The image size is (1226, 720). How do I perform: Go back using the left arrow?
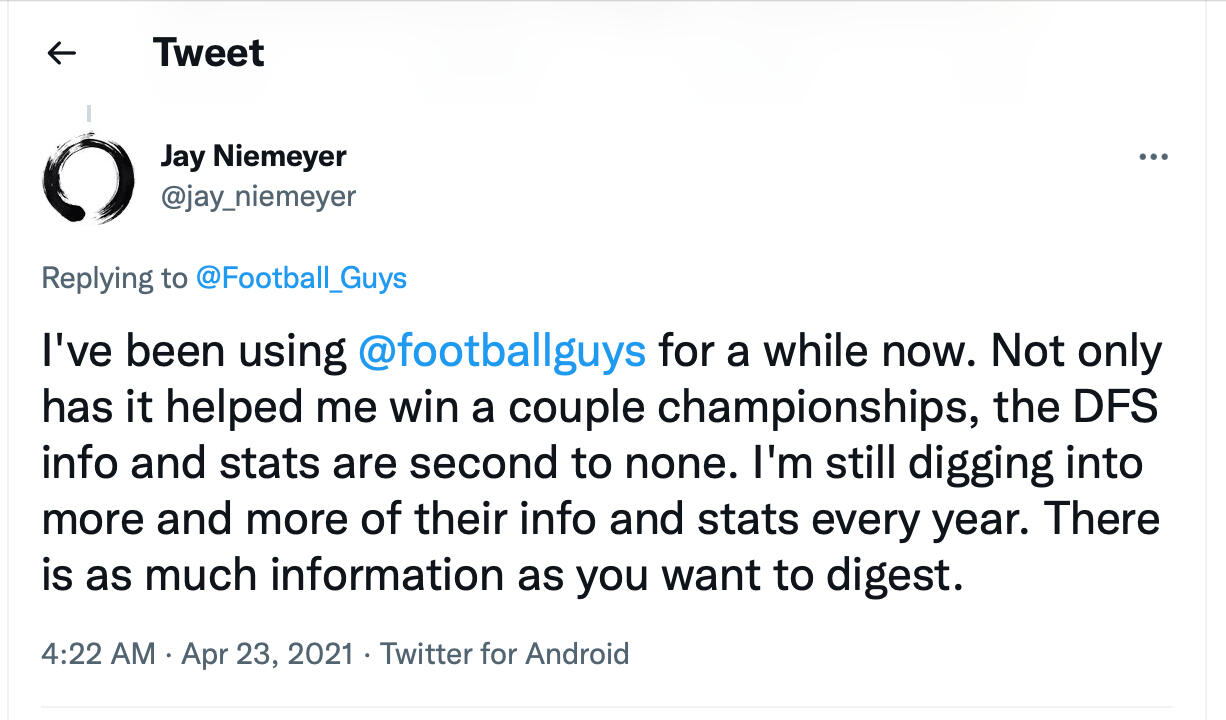pos(62,53)
